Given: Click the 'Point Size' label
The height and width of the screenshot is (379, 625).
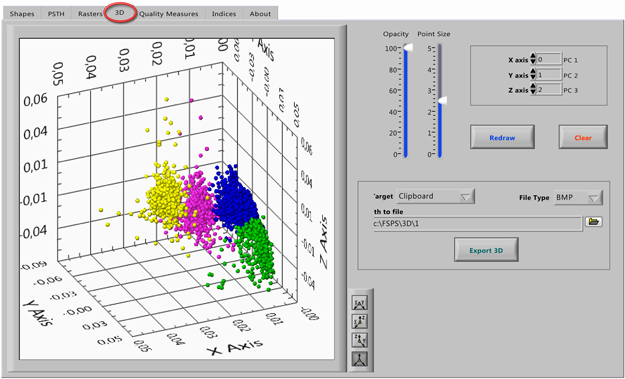Looking at the screenshot, I should pyautogui.click(x=434, y=34).
